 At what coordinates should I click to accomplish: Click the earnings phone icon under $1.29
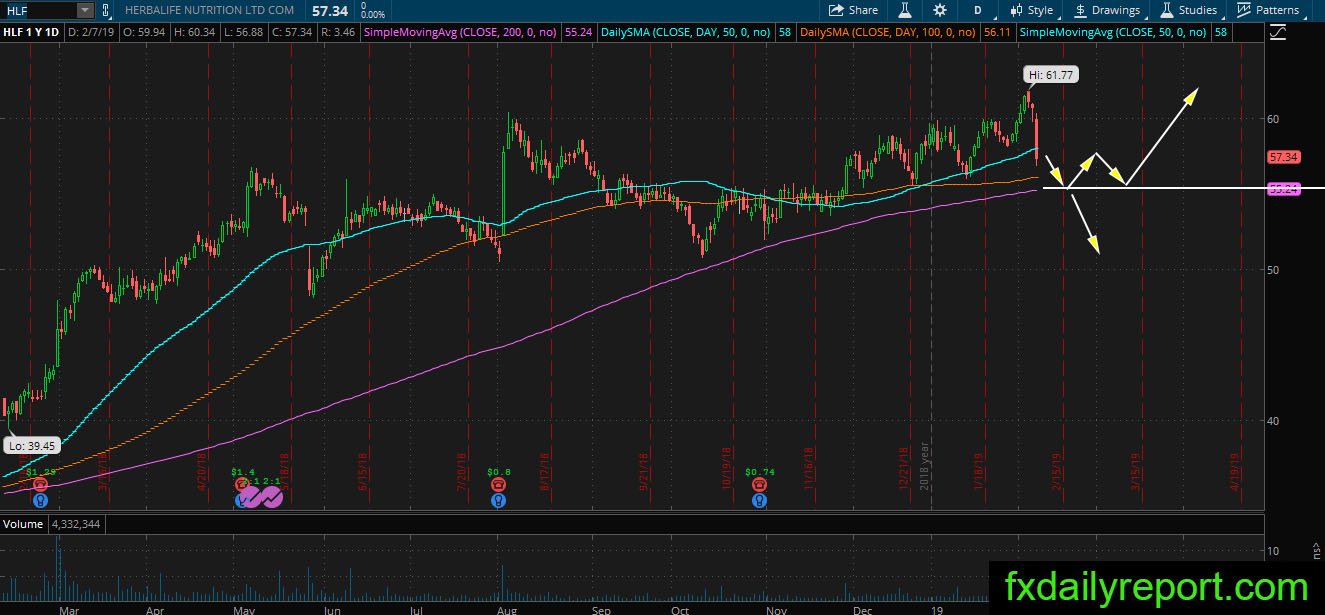[x=40, y=484]
